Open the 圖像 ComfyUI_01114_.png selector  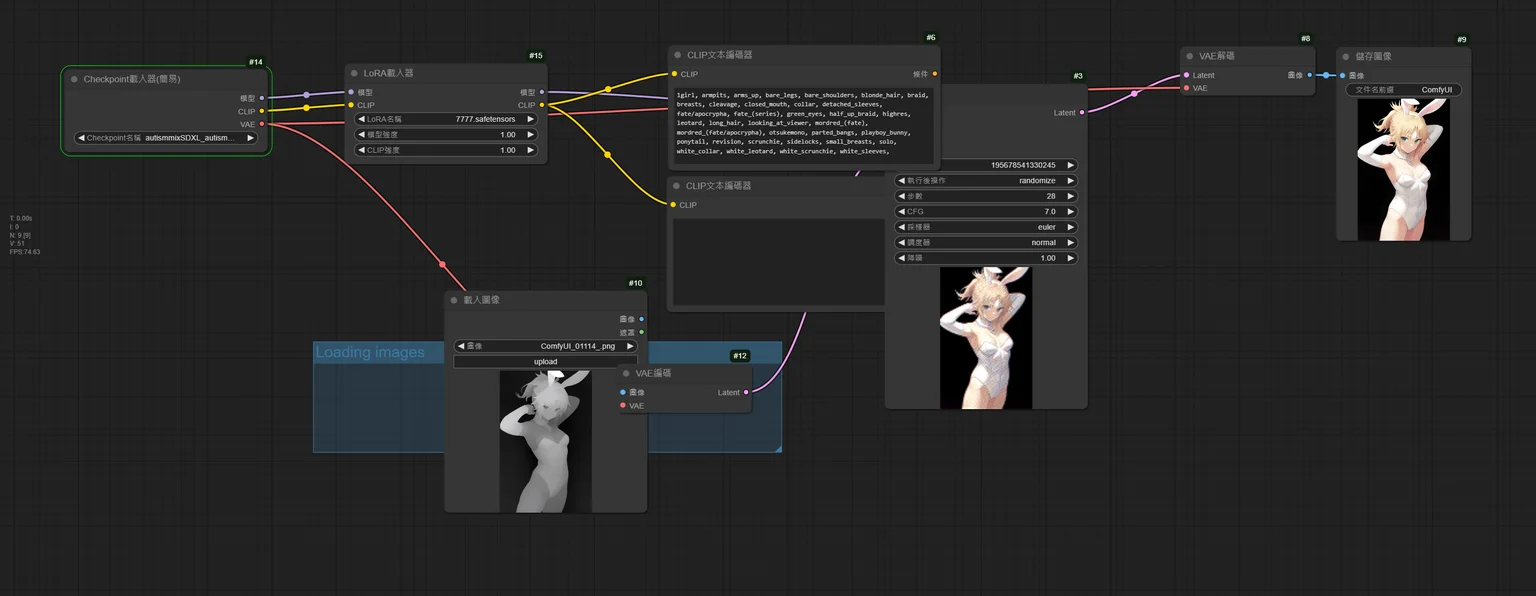(545, 346)
